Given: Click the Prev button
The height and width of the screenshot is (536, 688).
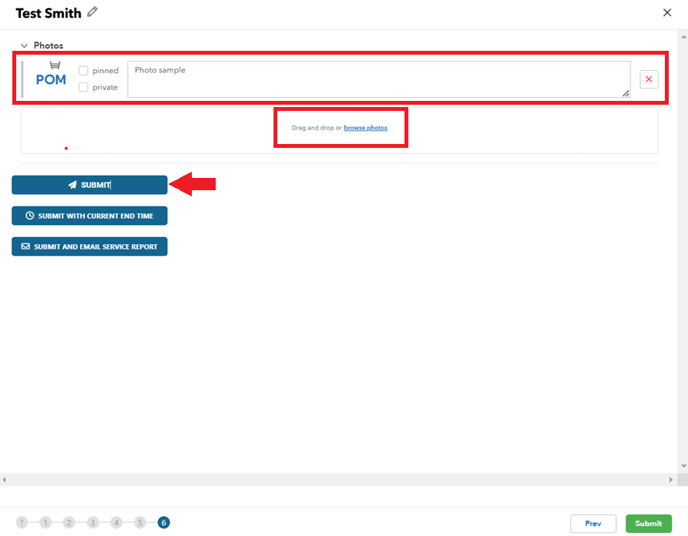Looking at the screenshot, I should coord(593,523).
